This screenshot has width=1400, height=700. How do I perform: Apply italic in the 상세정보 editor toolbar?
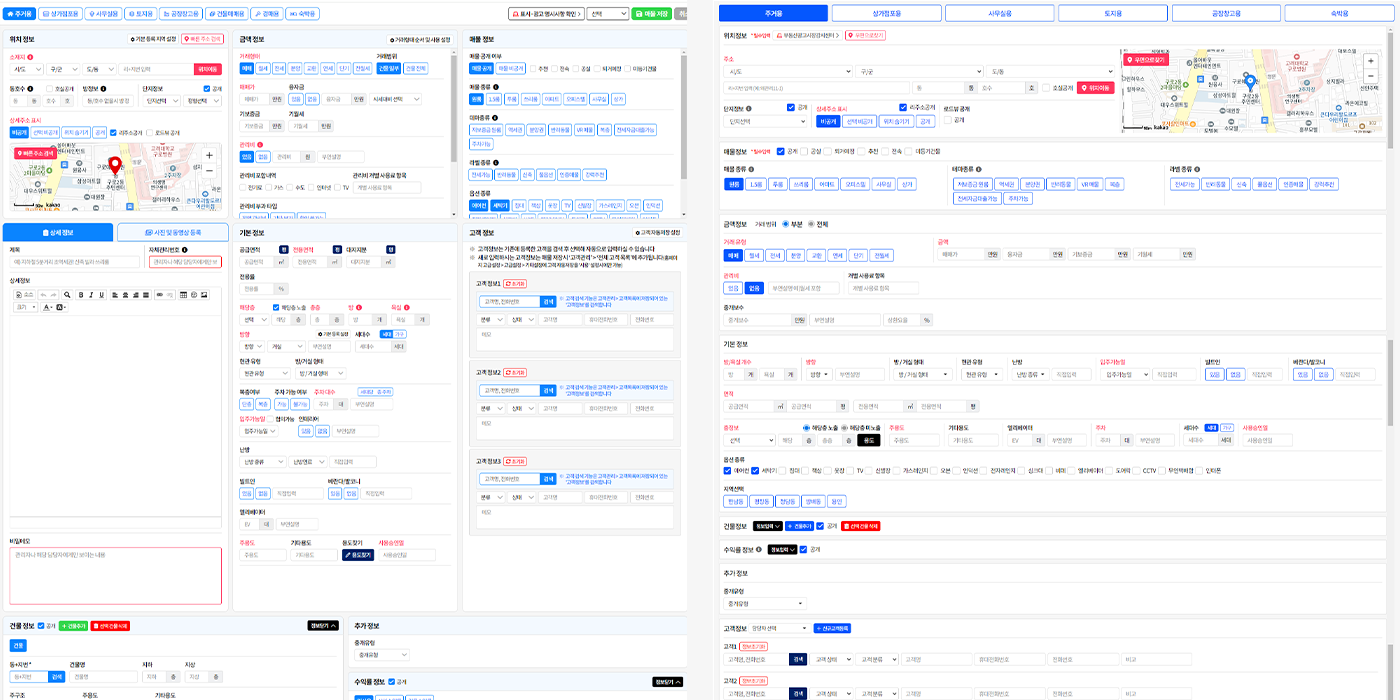91,295
